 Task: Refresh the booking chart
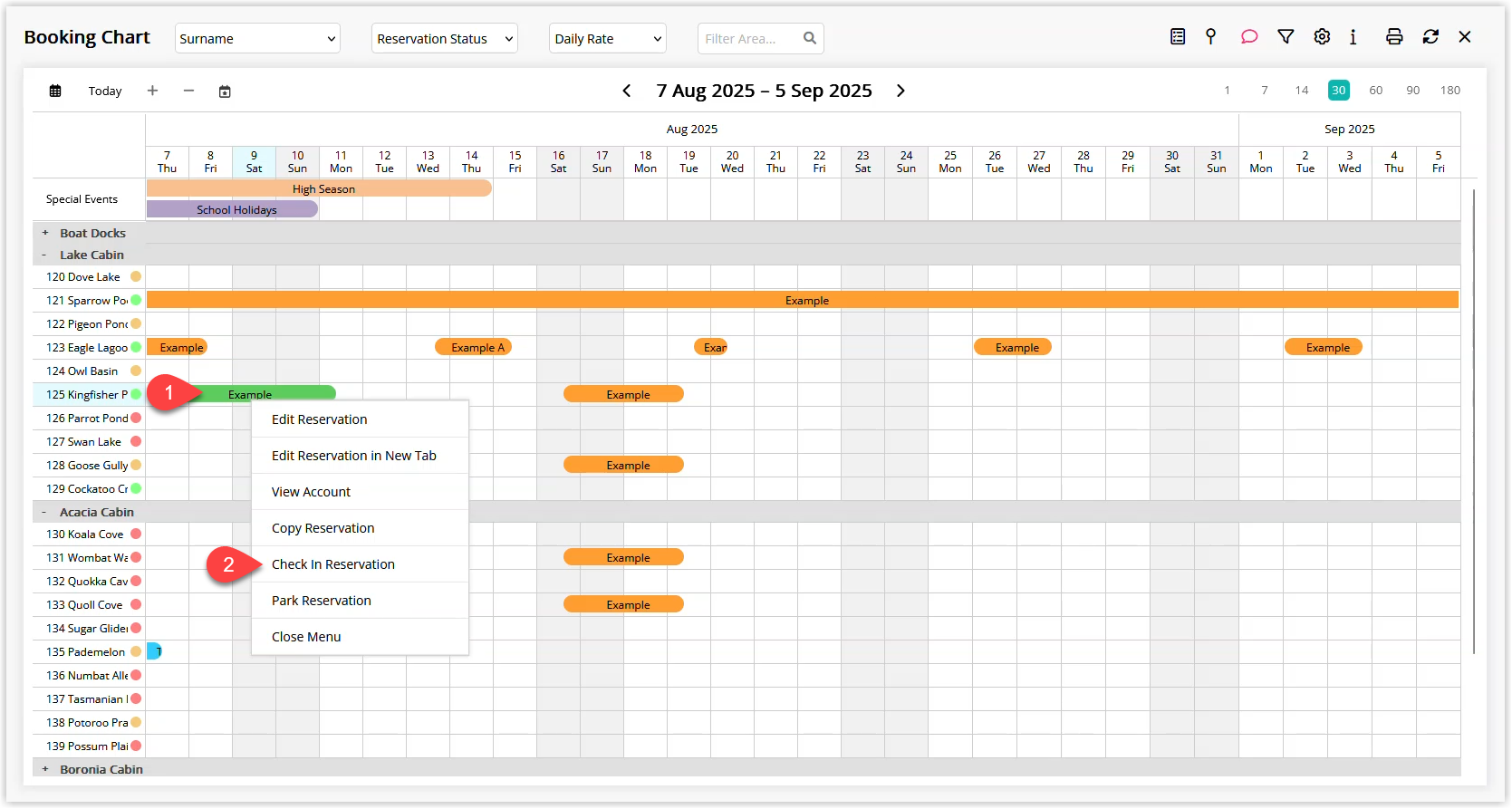point(1430,37)
